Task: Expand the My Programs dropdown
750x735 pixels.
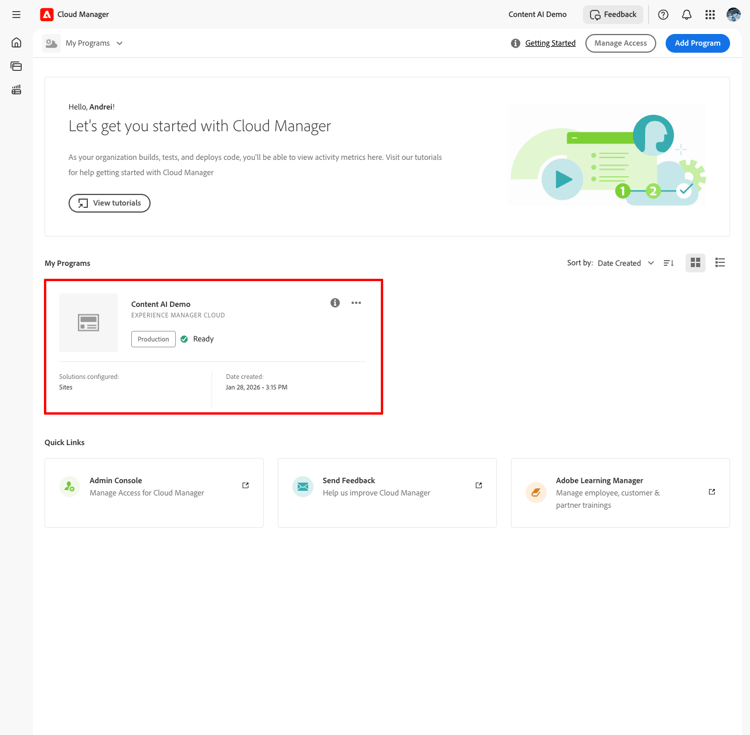Action: tap(94, 43)
